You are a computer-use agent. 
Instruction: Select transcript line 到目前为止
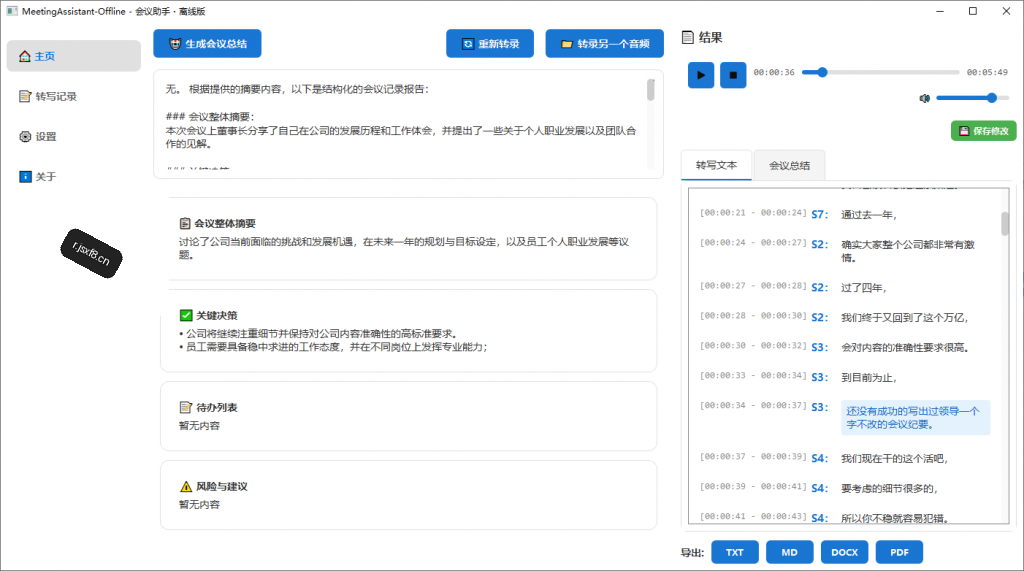click(x=869, y=378)
